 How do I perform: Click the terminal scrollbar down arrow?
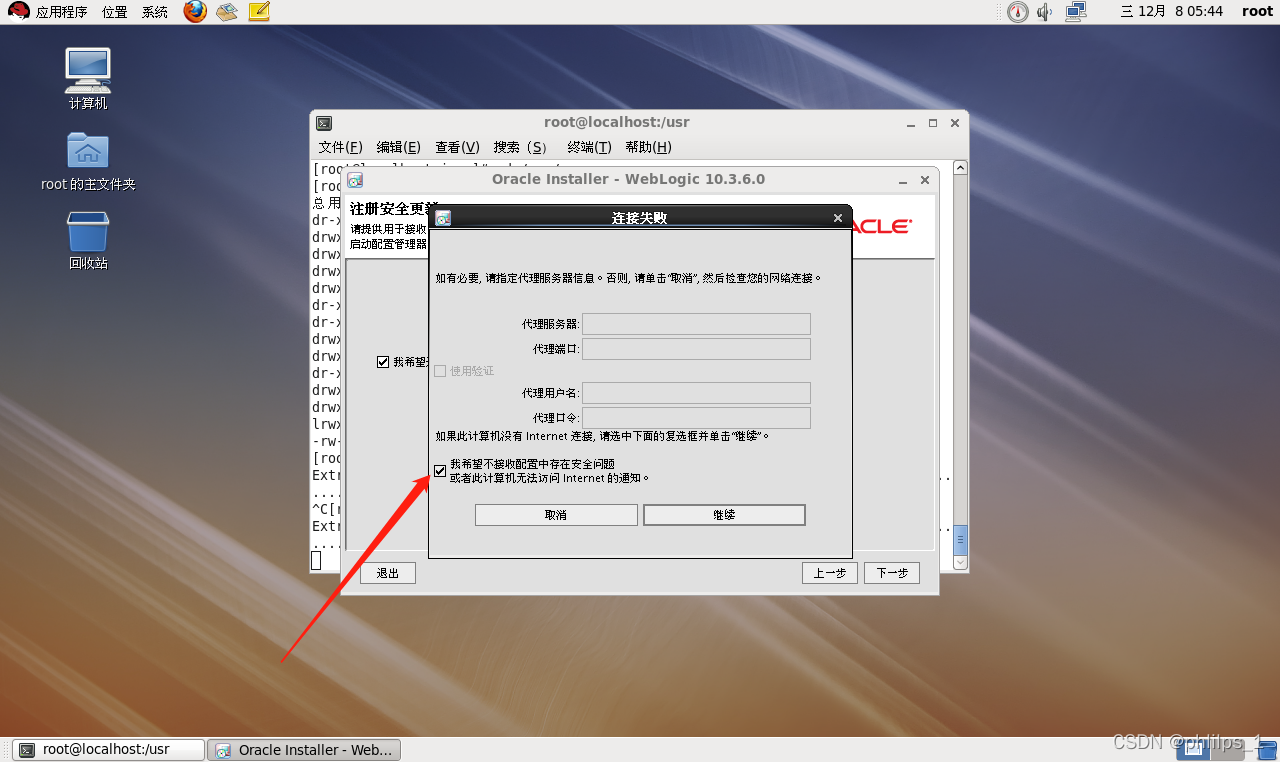point(961,563)
